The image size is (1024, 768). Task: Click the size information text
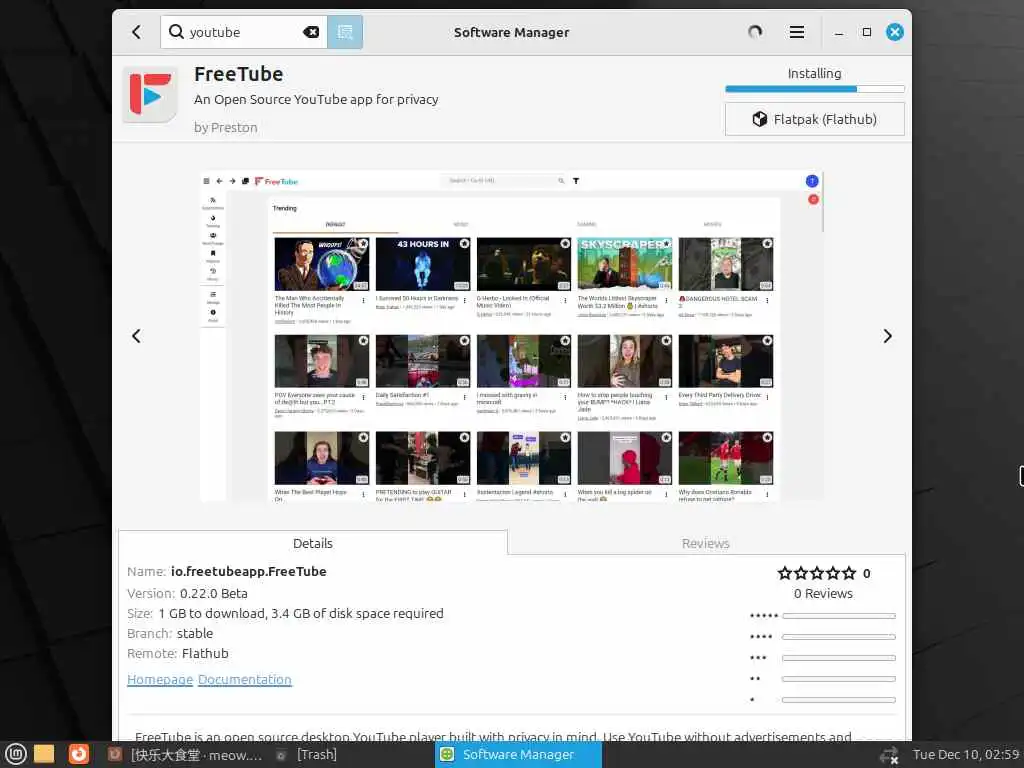click(285, 613)
